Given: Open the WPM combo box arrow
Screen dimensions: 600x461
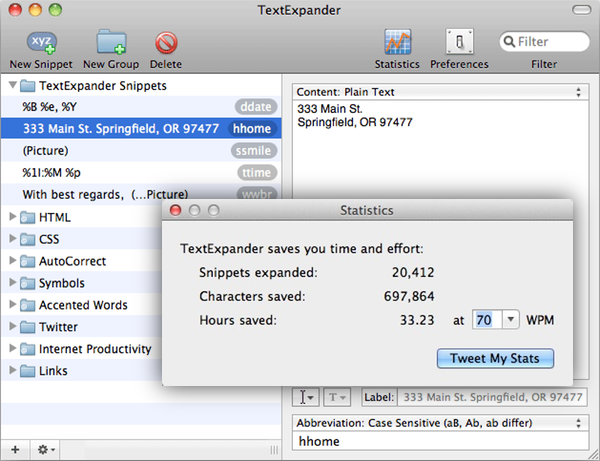Looking at the screenshot, I should pyautogui.click(x=510, y=319).
